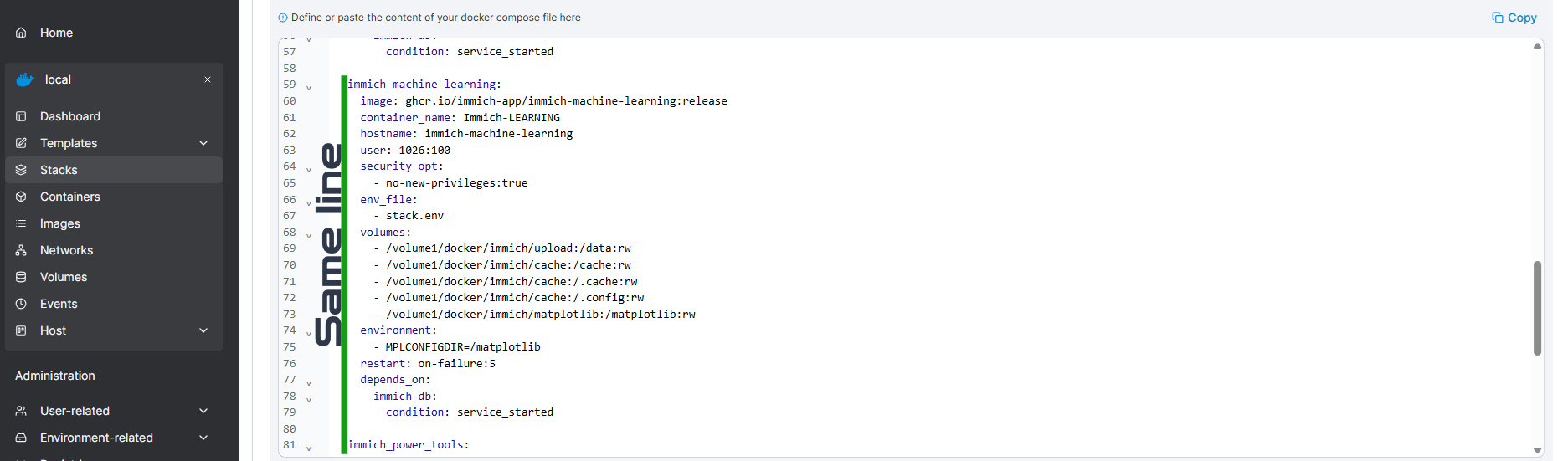Collapse the immich-machine-learning block at line 59
The height and width of the screenshot is (461, 1568).
click(x=309, y=87)
